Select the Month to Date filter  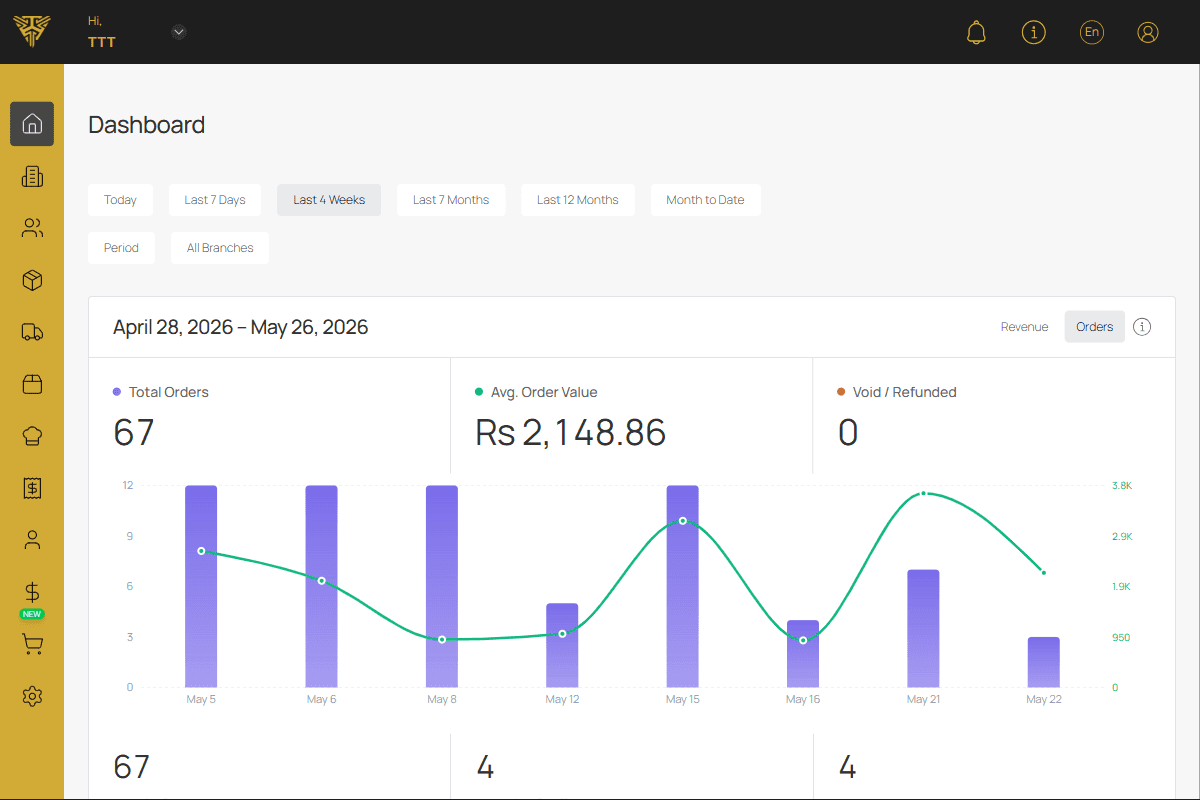[x=705, y=200]
